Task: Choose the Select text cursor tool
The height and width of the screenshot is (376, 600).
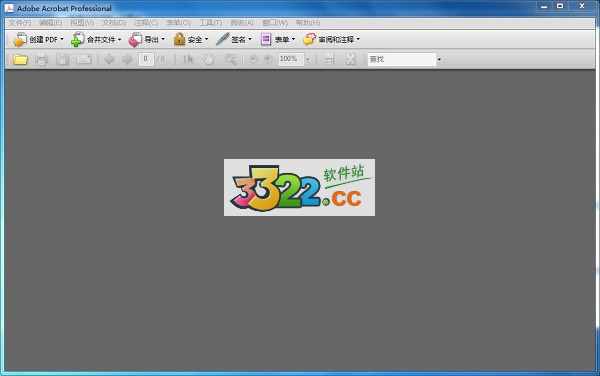Action: pos(188,59)
